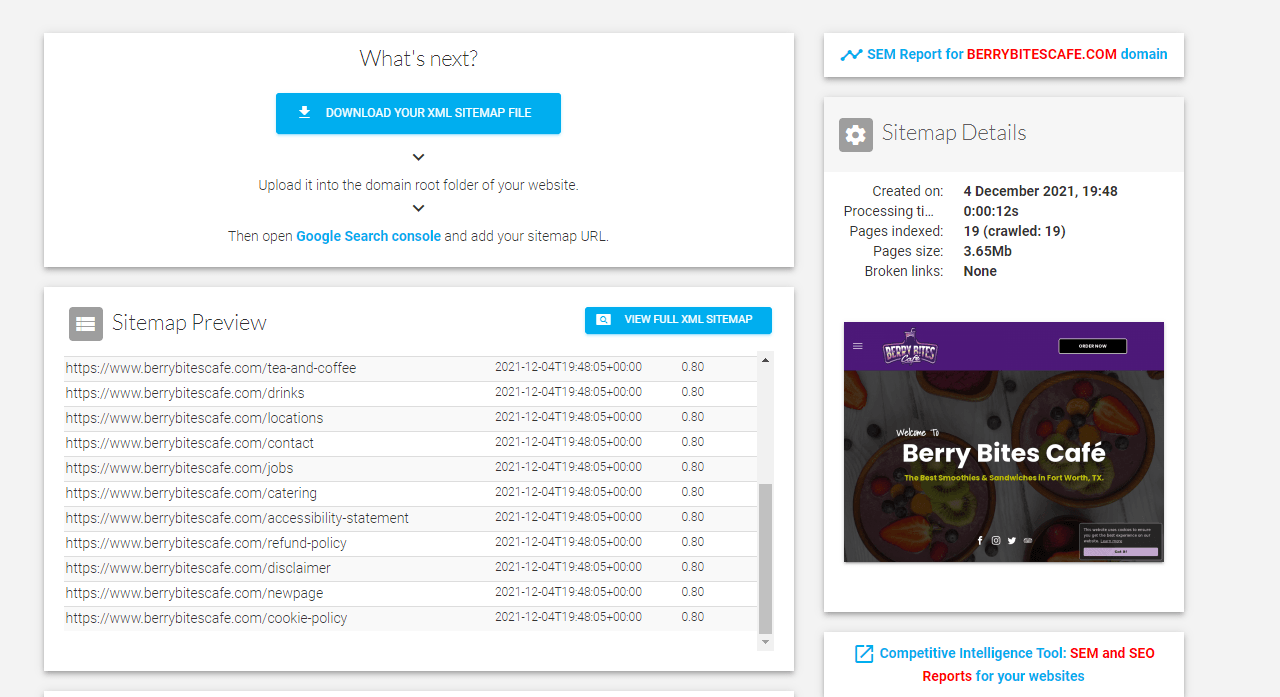Screen dimensions: 1280x697
Task: Click the timestamp in the /tea-and-coffee row
Action: 568,367
